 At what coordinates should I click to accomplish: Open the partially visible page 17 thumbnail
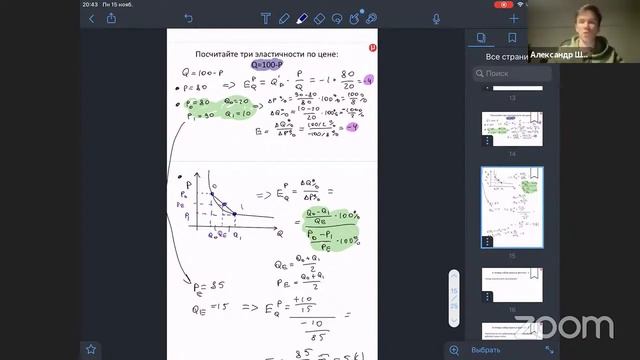tap(512, 331)
